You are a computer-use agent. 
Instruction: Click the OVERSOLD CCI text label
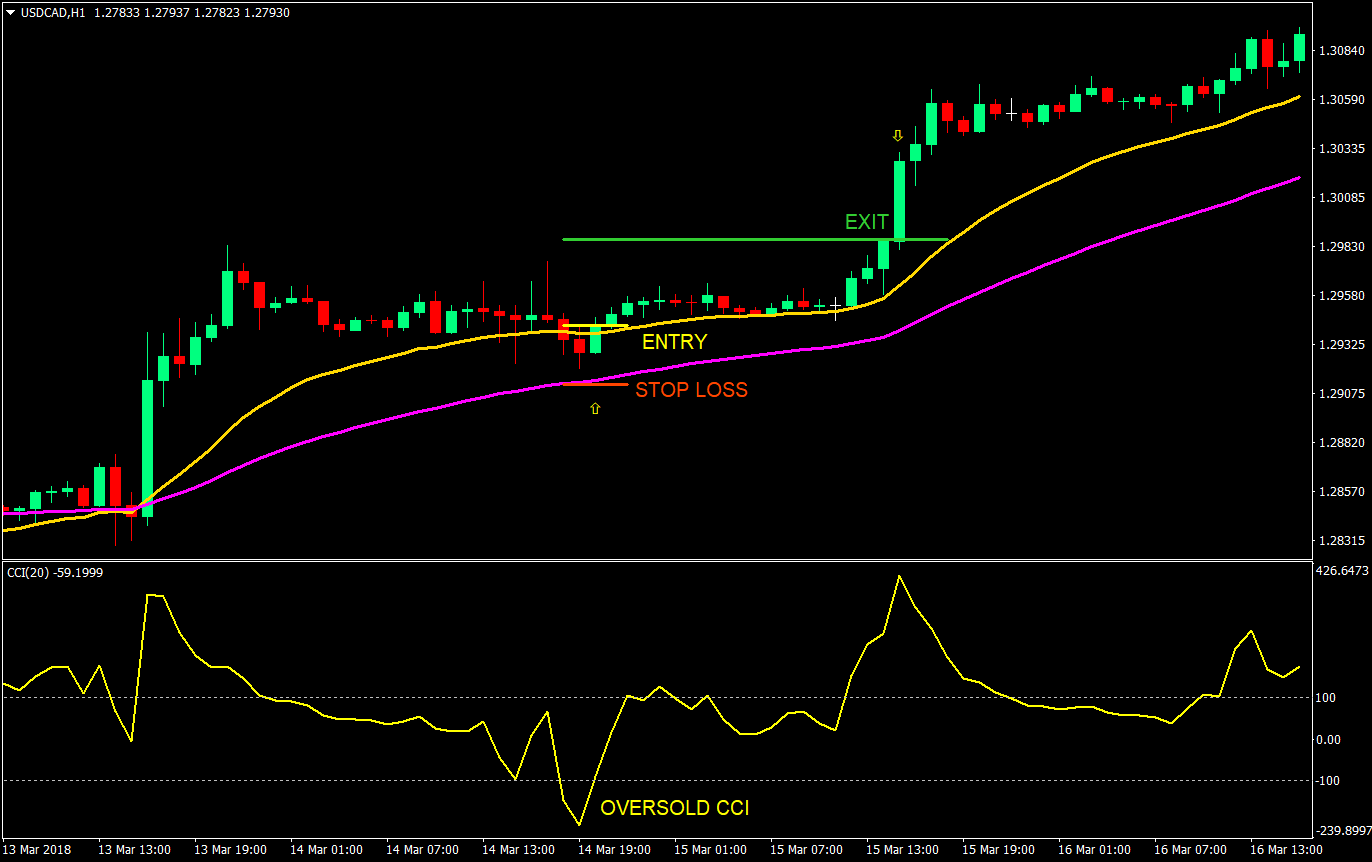(675, 808)
